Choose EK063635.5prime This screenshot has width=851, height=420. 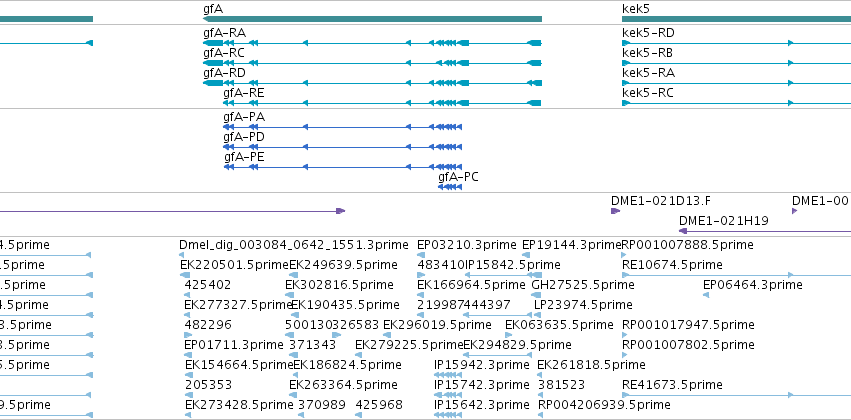[x=560, y=325]
